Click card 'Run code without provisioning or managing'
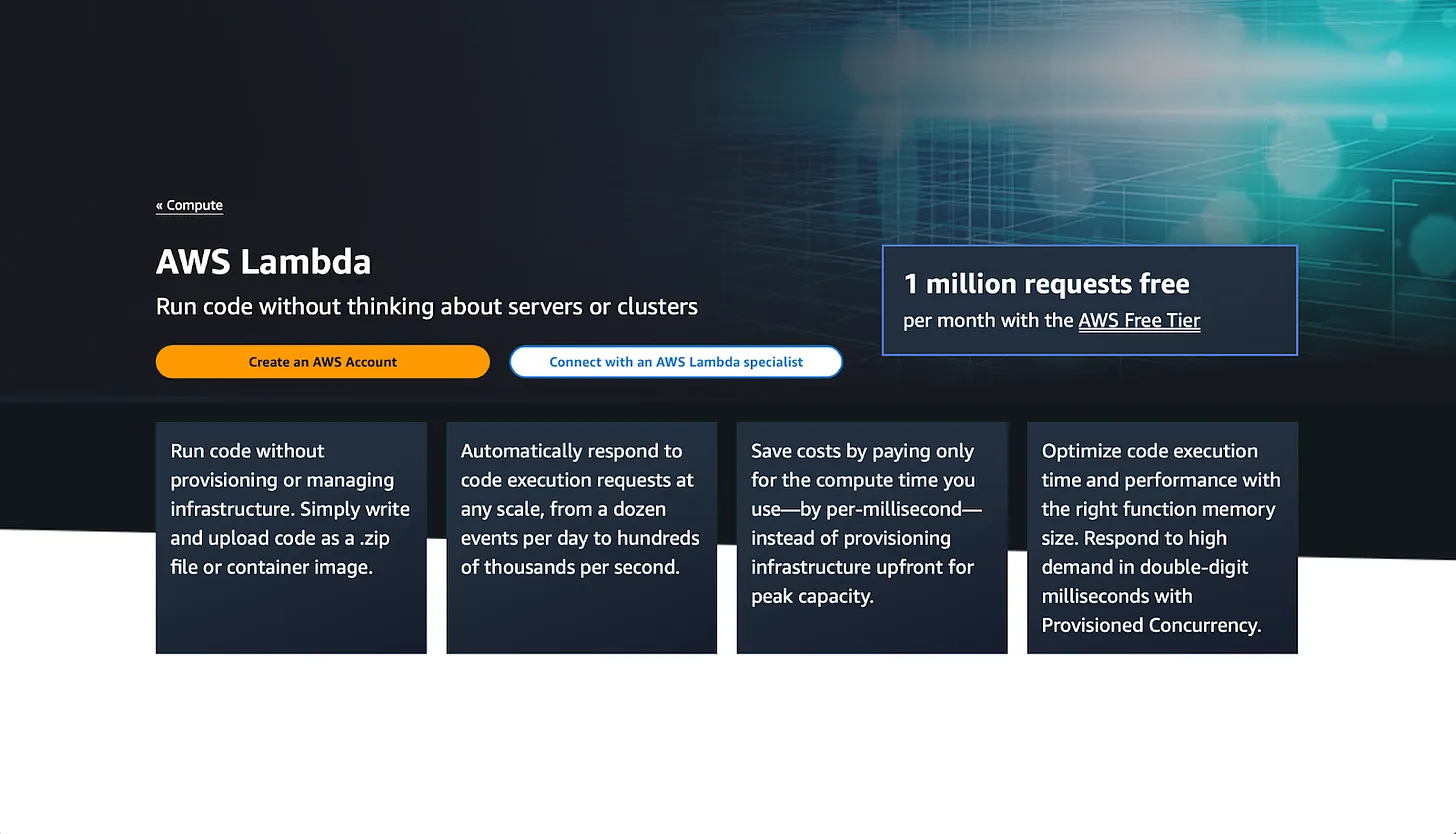The width and height of the screenshot is (1456, 834). 291,538
